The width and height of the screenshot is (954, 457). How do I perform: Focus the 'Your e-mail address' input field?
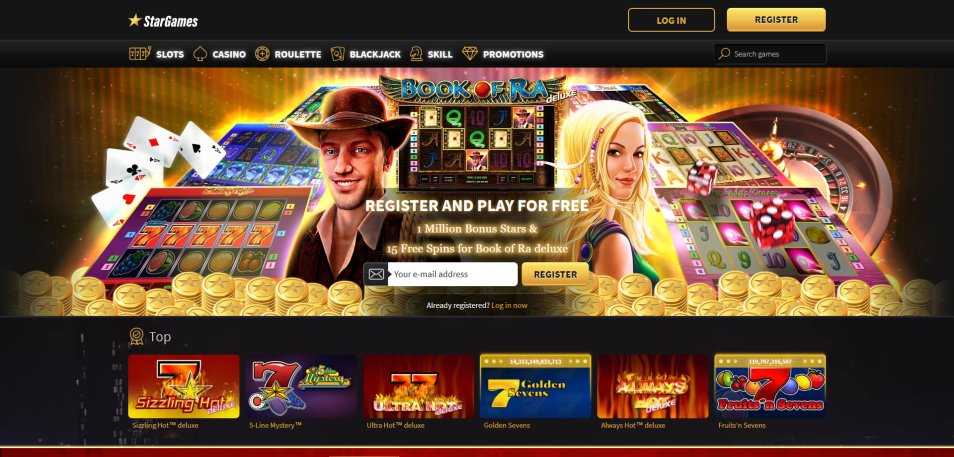[453, 274]
